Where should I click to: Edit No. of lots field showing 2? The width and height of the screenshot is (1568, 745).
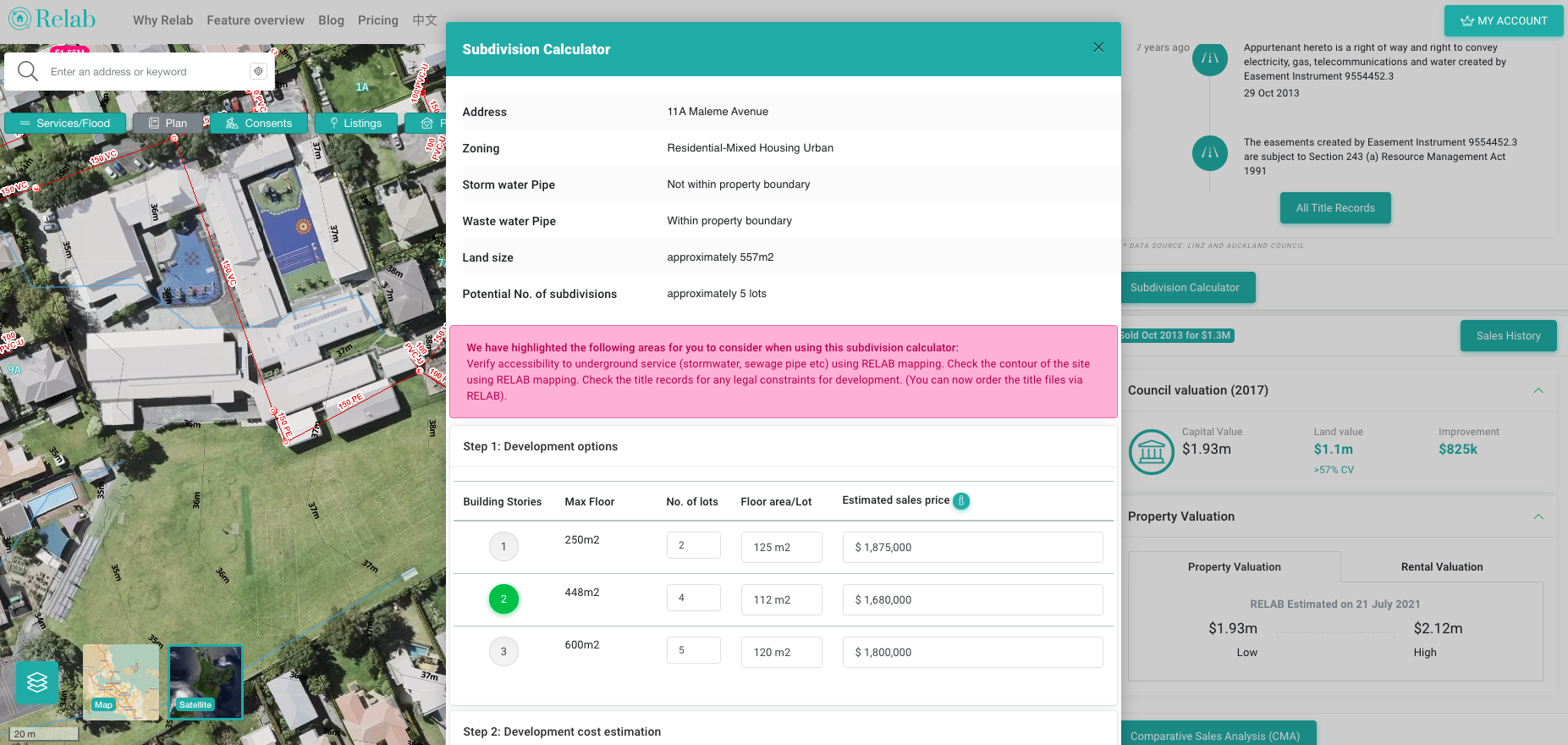(694, 545)
